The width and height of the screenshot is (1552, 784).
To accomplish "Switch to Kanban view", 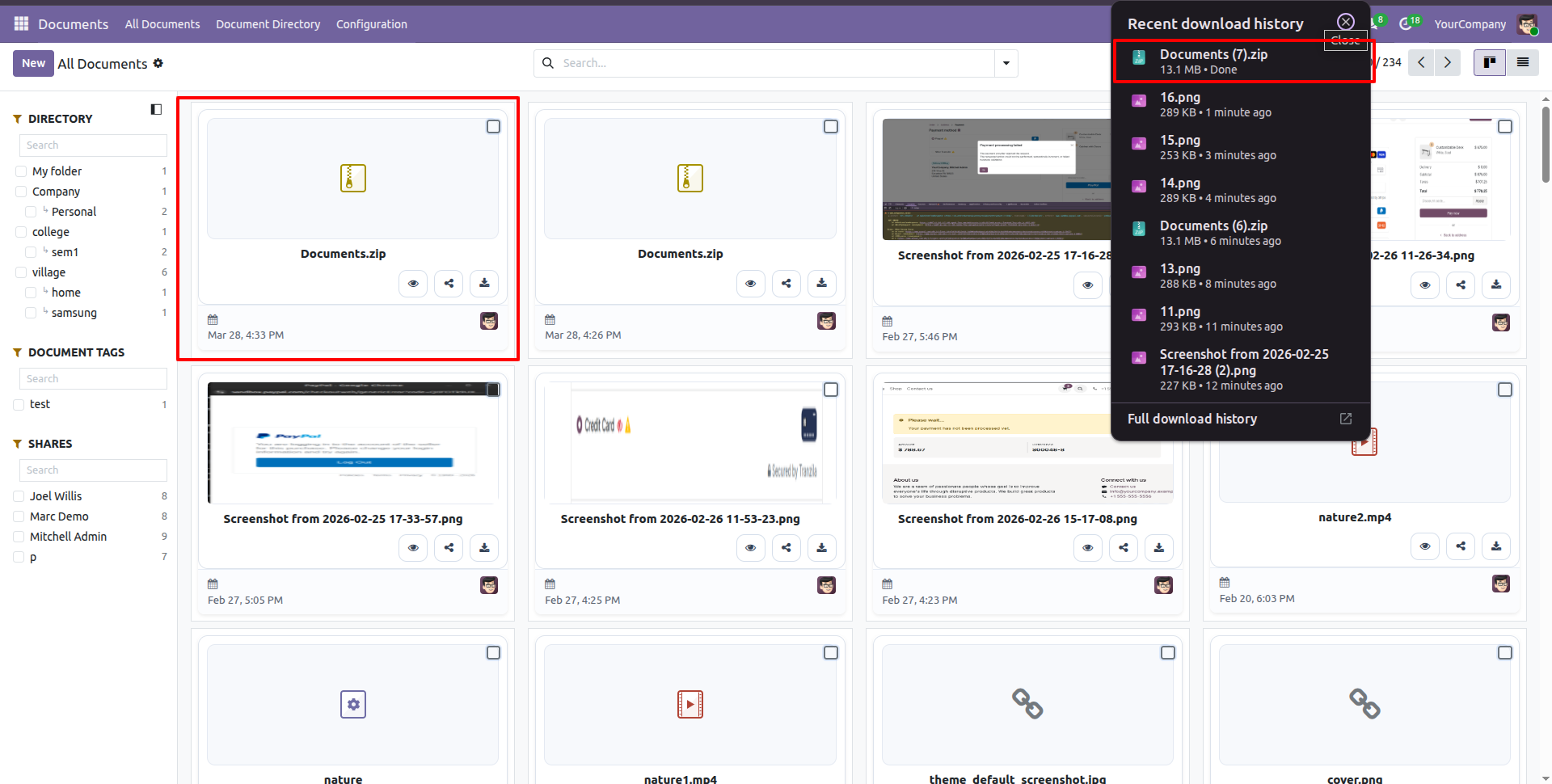I will 1490,63.
